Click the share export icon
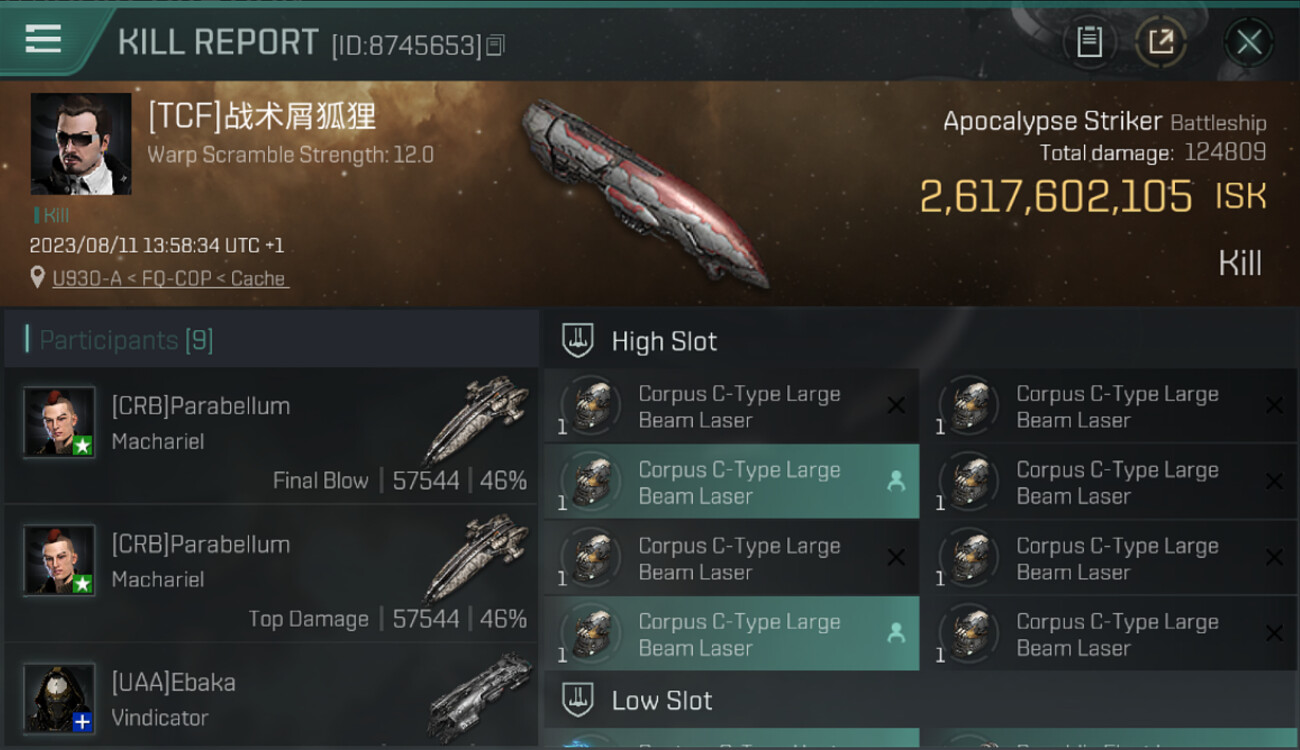 click(1160, 42)
